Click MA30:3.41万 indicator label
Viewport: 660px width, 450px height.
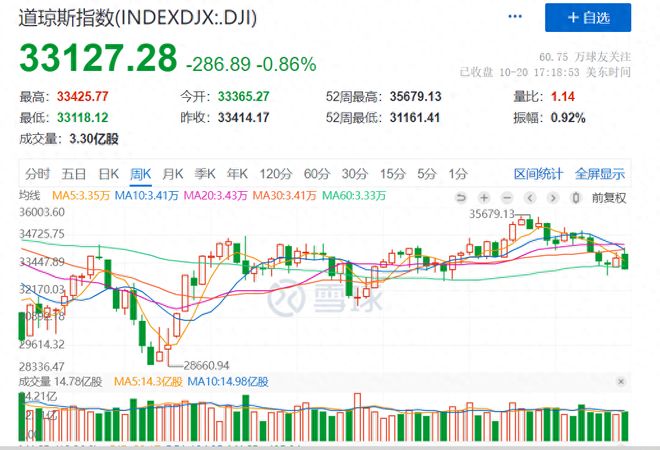tap(284, 196)
